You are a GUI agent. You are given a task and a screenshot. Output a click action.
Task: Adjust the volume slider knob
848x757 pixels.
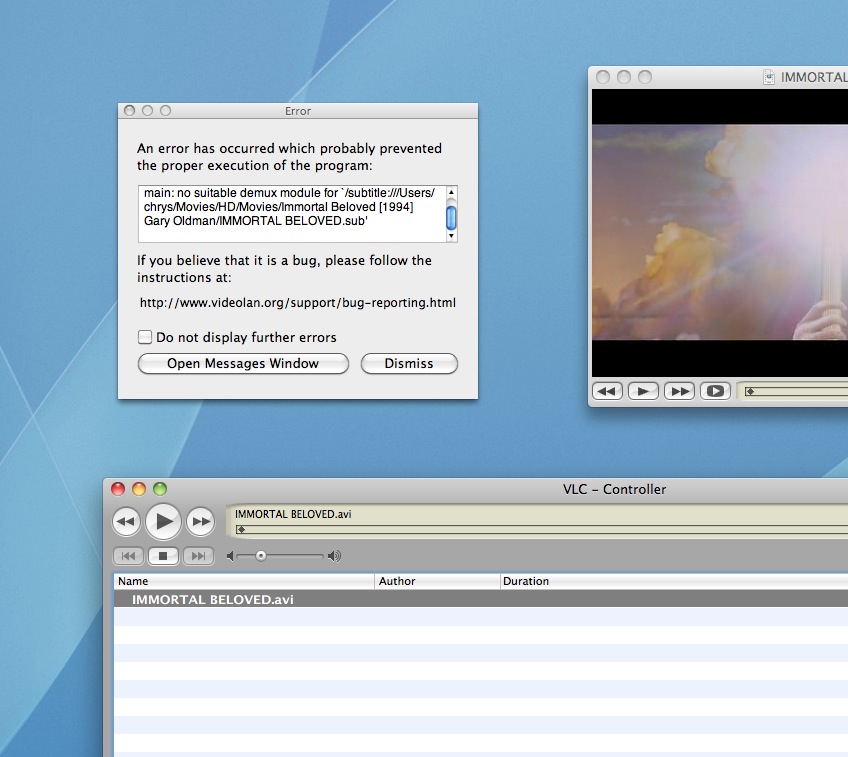261,556
